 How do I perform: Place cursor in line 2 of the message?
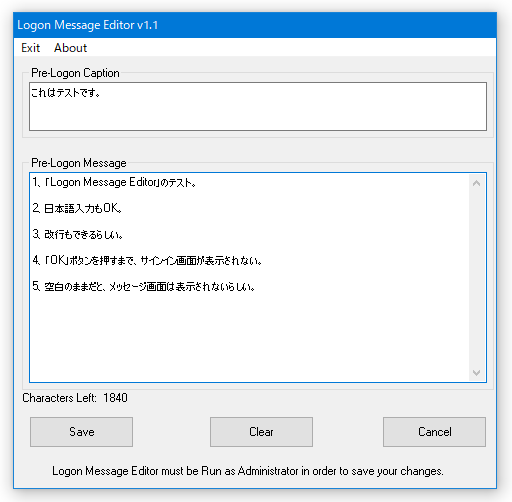(77, 208)
